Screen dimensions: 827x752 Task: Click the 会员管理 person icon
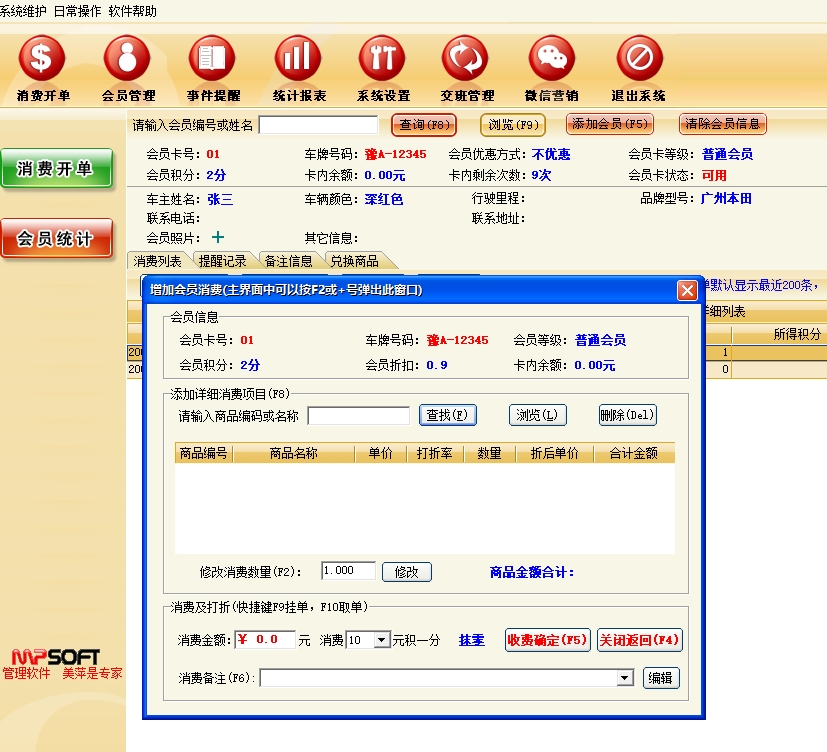(127, 59)
